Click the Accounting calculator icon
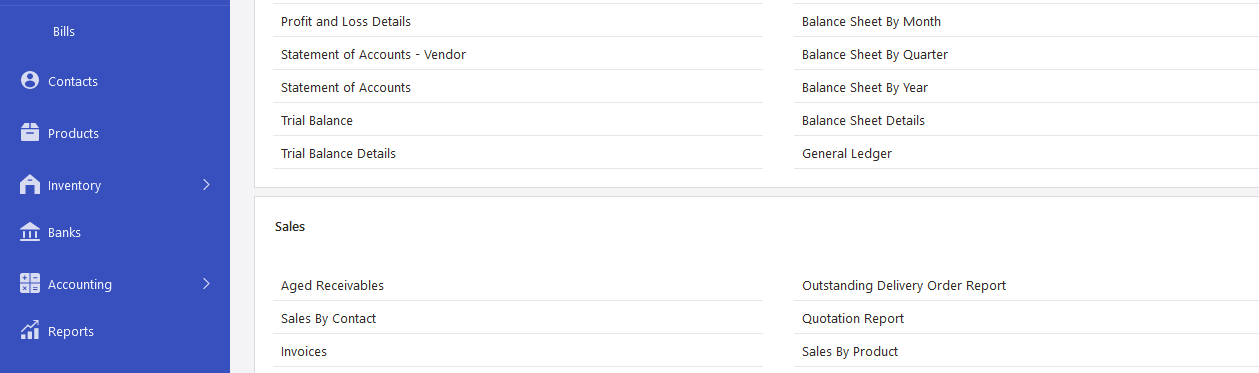 click(29, 284)
